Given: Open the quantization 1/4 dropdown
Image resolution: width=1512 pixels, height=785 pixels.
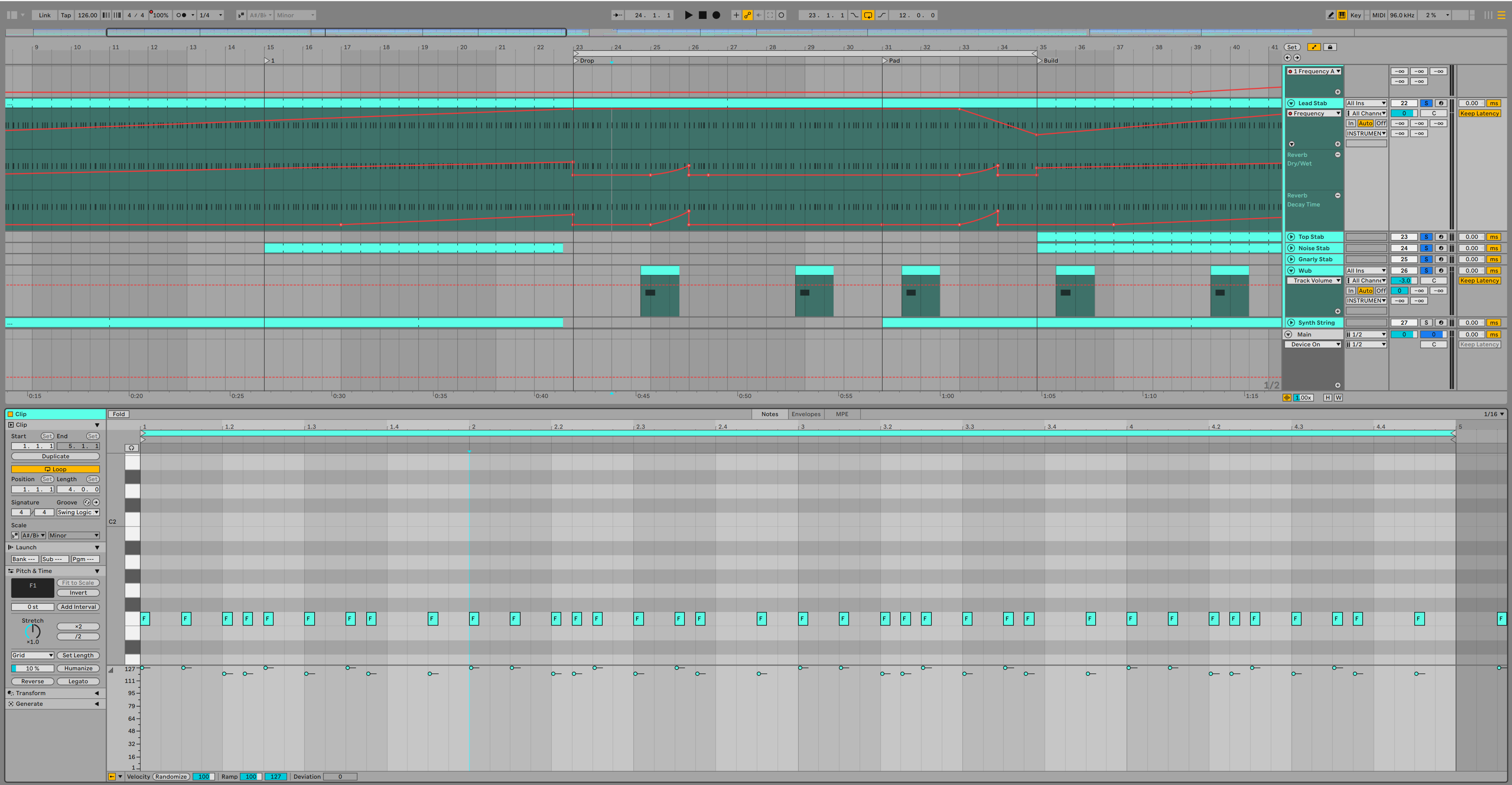Looking at the screenshot, I should pyautogui.click(x=211, y=15).
